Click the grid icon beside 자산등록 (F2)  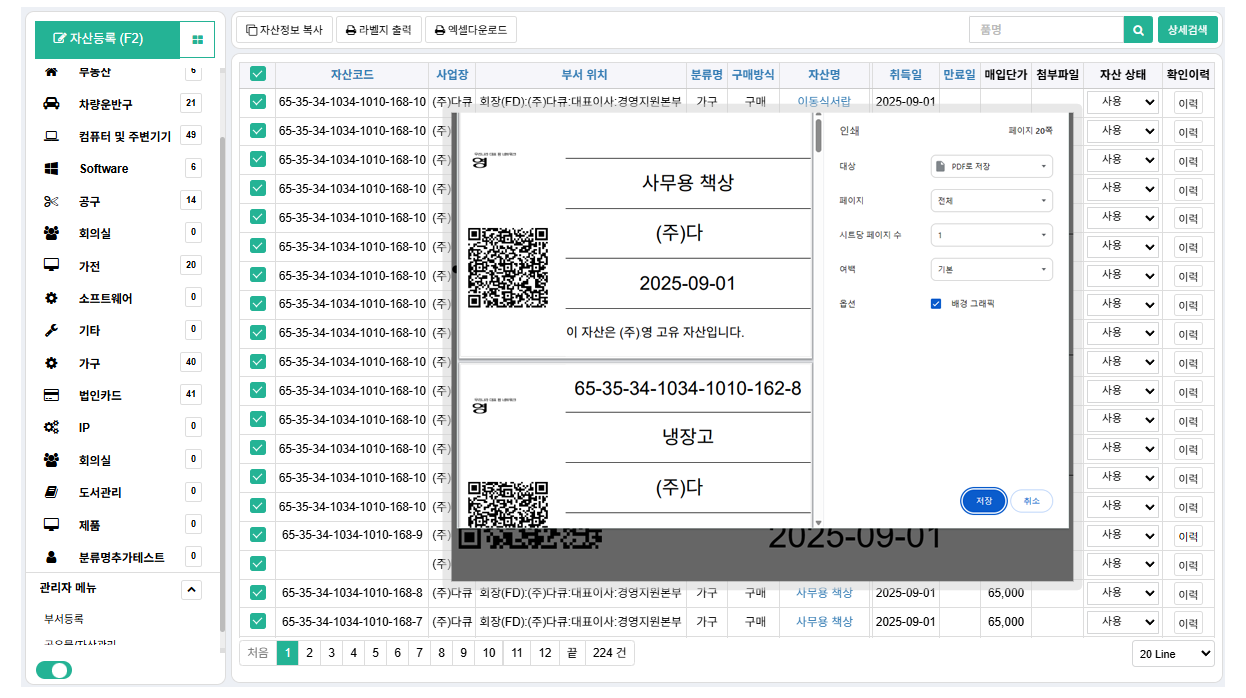(197, 39)
